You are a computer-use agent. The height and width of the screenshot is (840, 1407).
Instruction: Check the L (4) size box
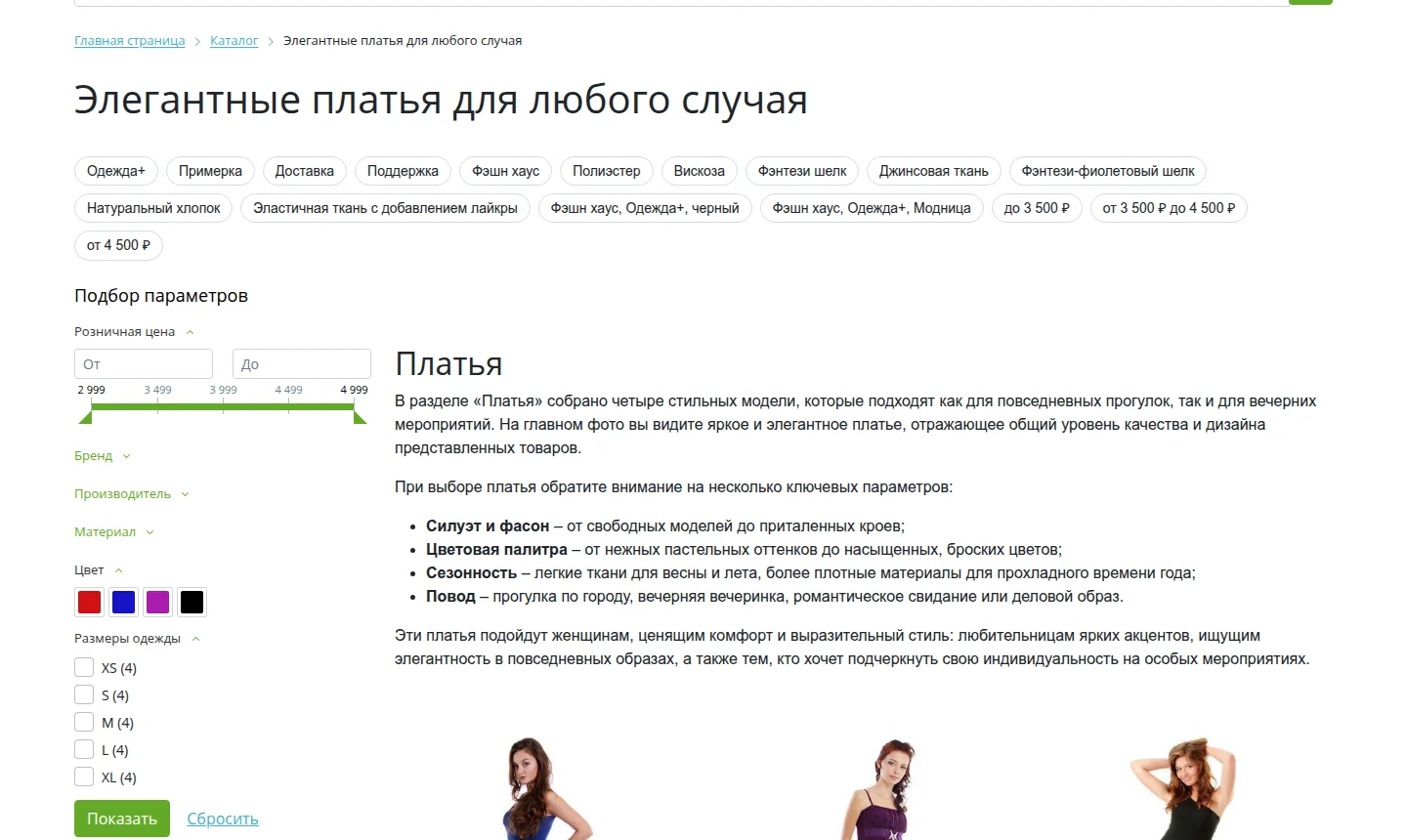point(84,749)
